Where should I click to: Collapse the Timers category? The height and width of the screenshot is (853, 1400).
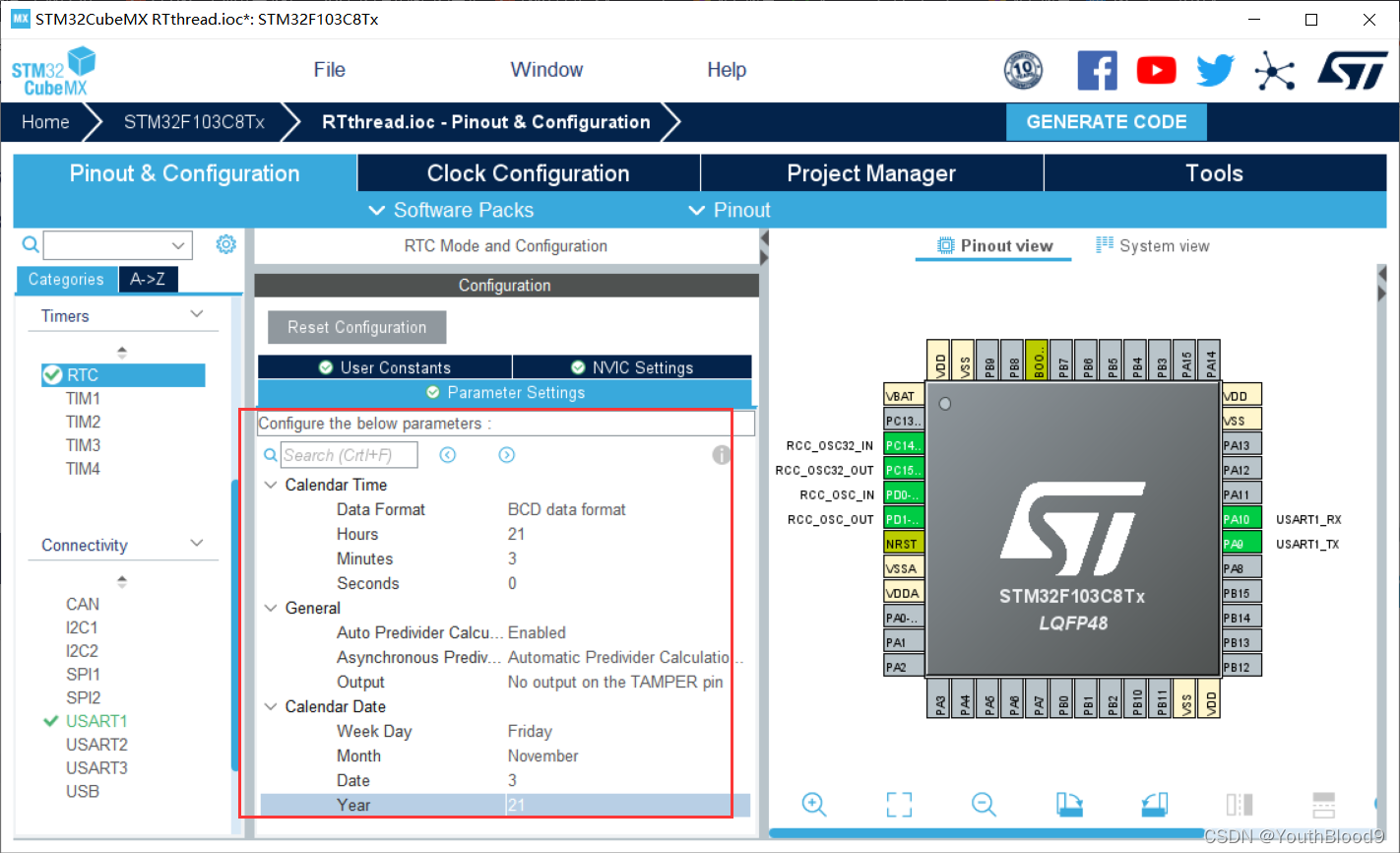pyautogui.click(x=197, y=314)
